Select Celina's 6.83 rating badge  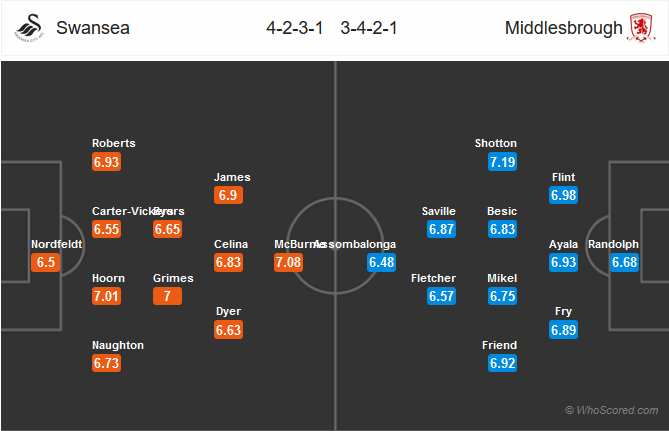coord(228,262)
